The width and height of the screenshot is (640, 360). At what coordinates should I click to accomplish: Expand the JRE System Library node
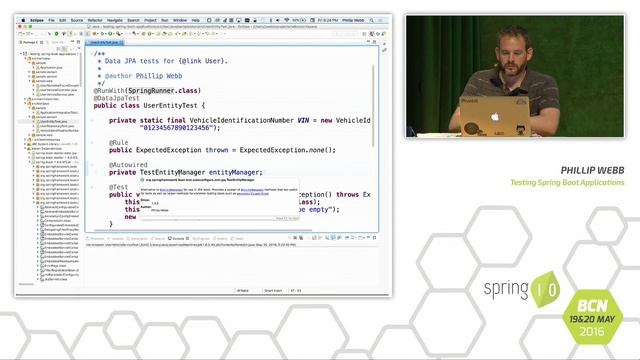tap(25, 144)
